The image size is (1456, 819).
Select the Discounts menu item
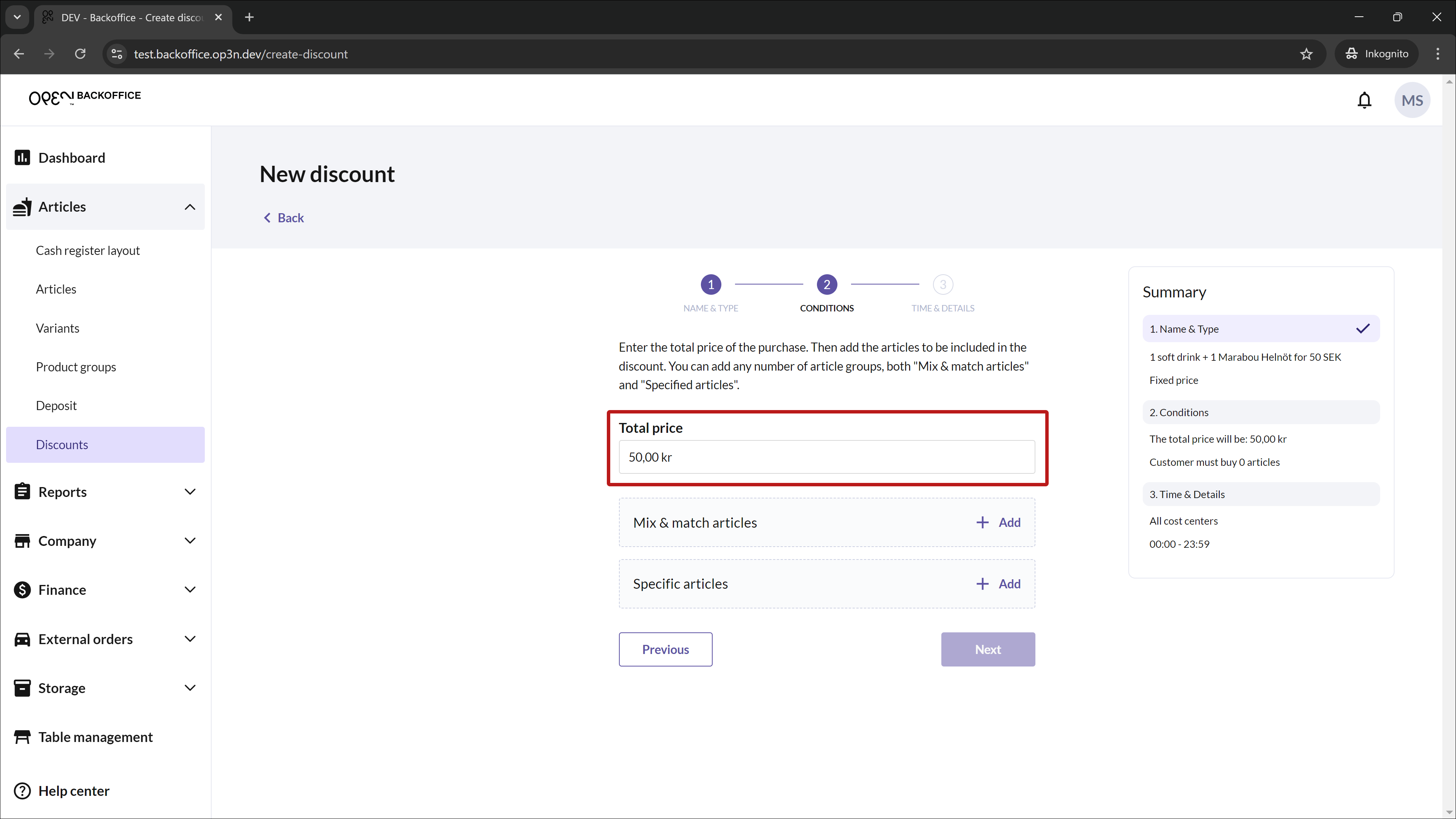point(105,445)
